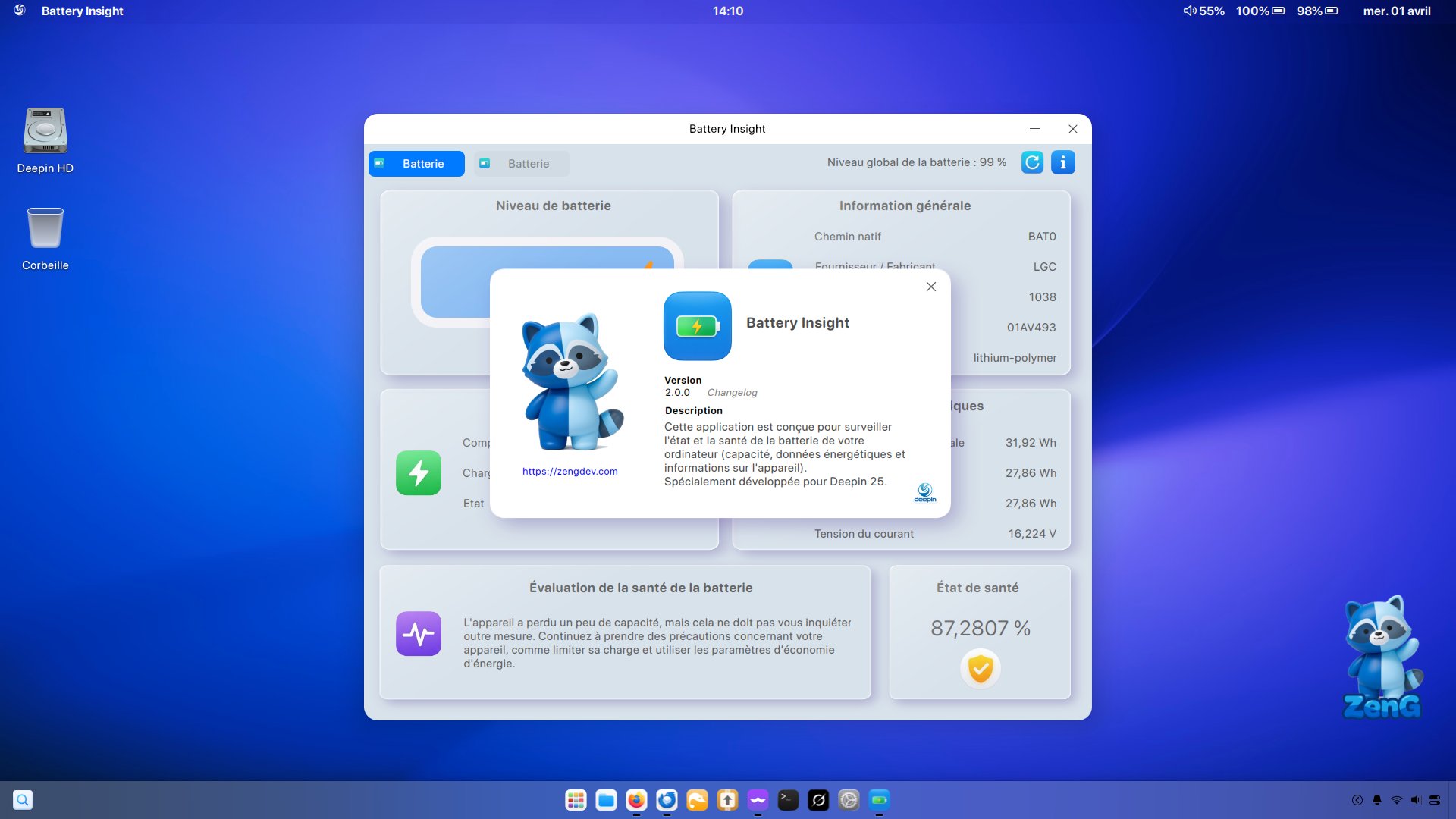Open Firefox from the dock
Image resolution: width=1456 pixels, height=819 pixels.
pyautogui.click(x=636, y=800)
